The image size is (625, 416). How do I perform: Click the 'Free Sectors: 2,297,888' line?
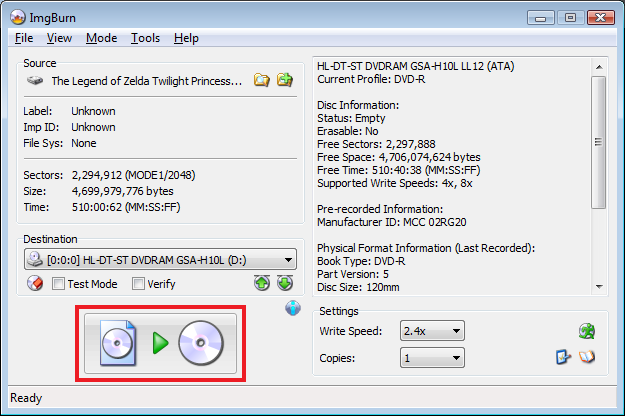click(x=376, y=144)
